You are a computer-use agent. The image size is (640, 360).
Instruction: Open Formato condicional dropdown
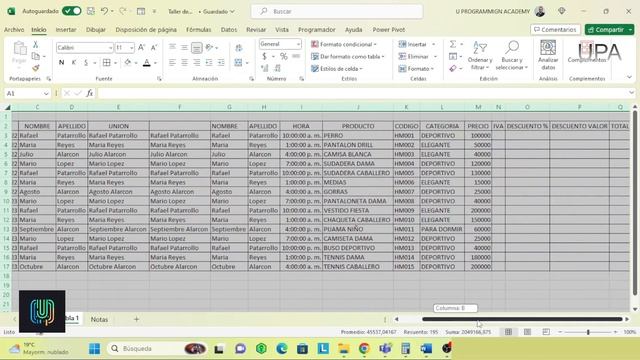click(x=343, y=44)
